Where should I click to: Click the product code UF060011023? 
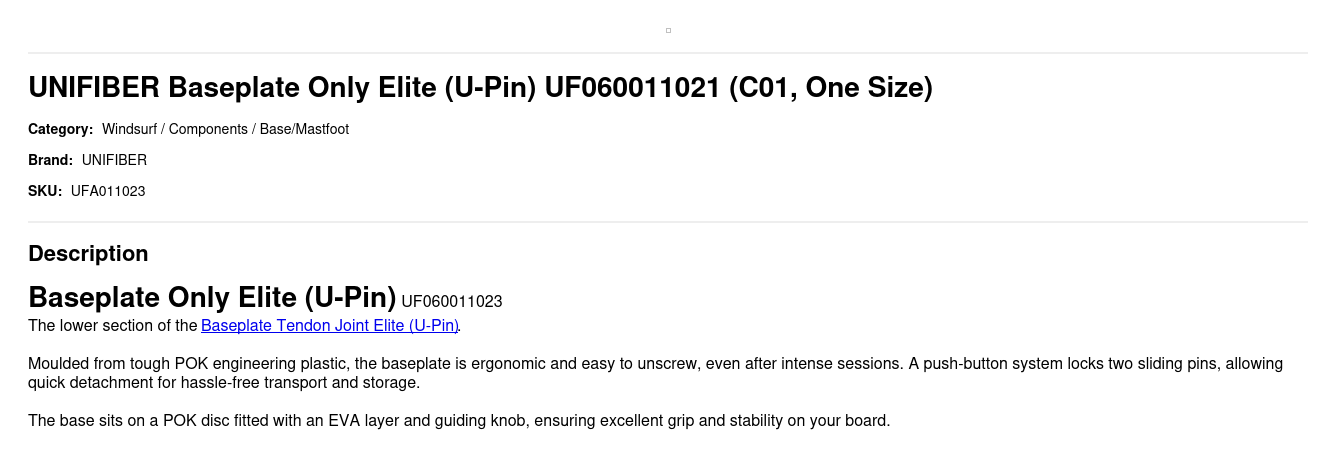pyautogui.click(x=451, y=301)
